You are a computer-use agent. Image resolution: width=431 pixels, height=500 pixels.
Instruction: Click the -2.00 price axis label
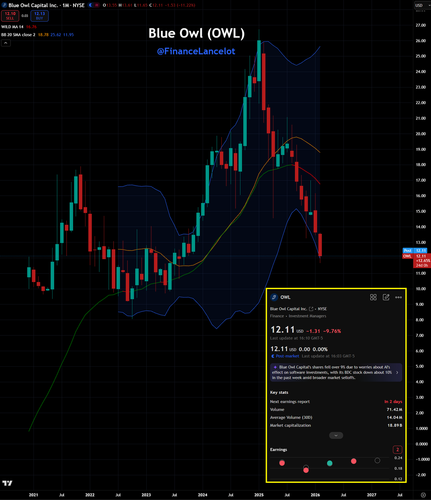click(421, 475)
